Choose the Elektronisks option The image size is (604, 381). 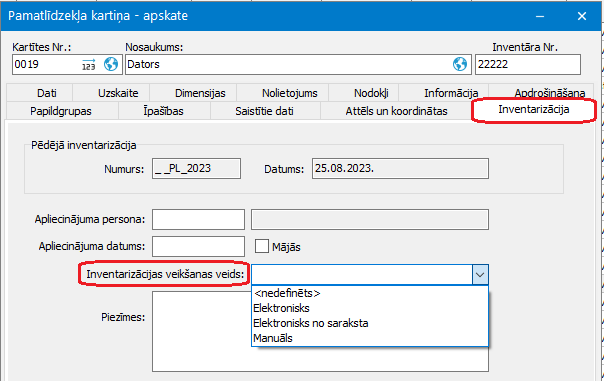pos(370,308)
